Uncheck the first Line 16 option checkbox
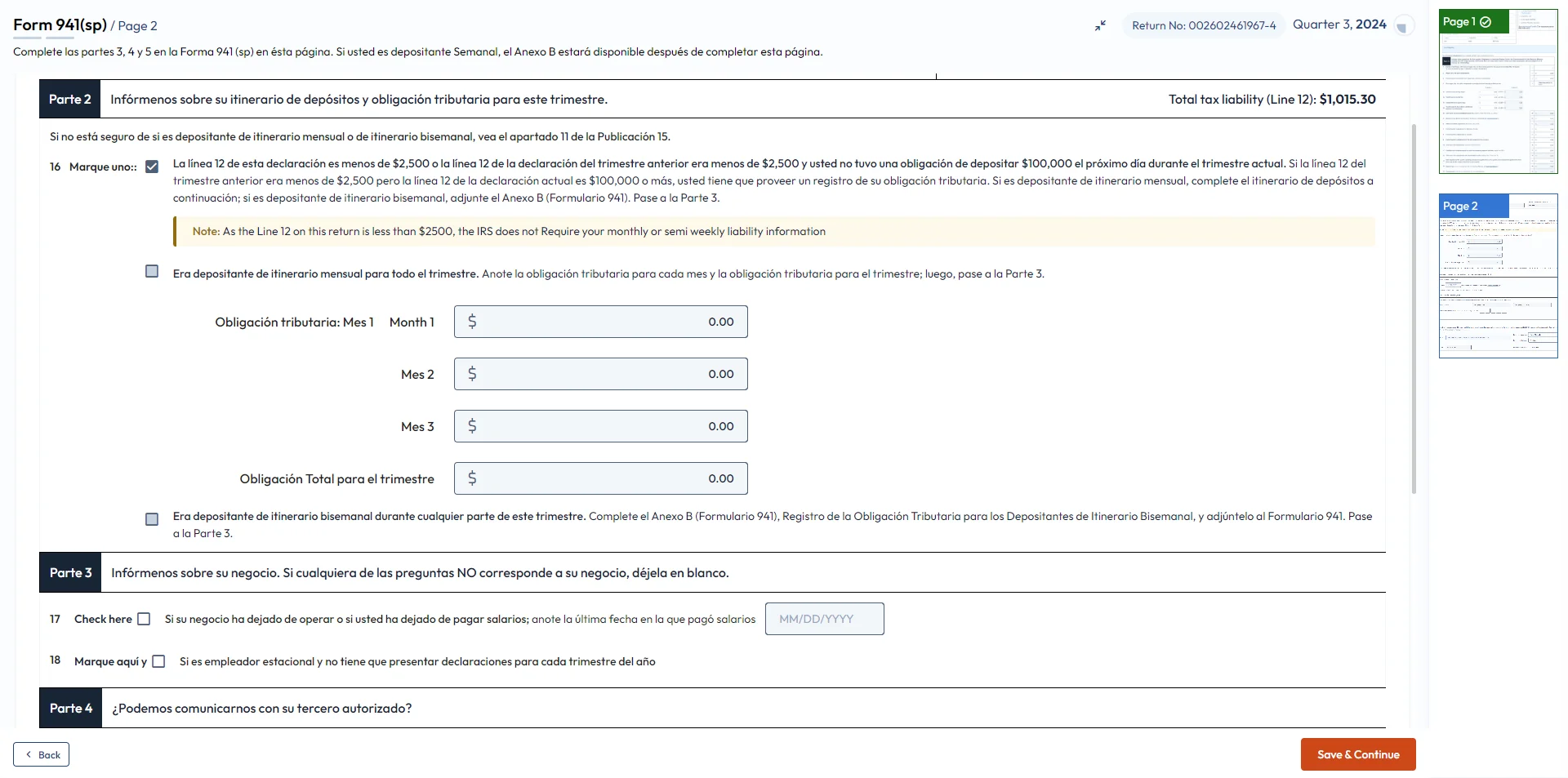The height and width of the screenshot is (778, 1568). [x=152, y=167]
